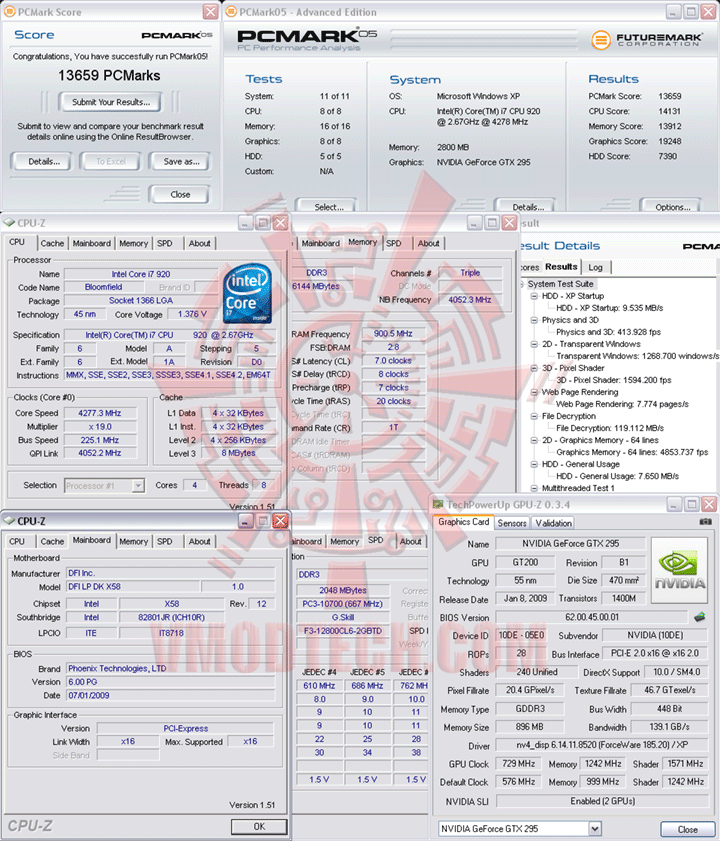
Task: Collapse the File Decryption node
Action: [534, 416]
